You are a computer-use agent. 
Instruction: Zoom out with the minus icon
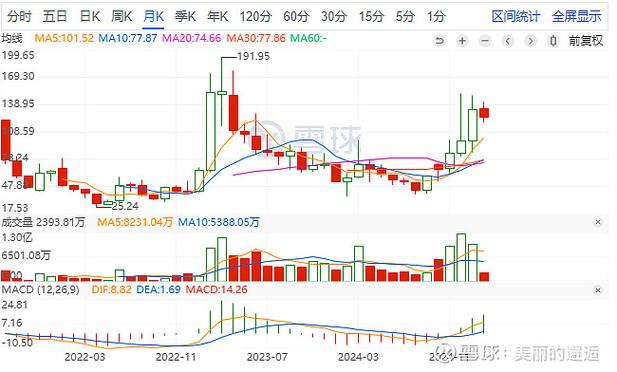tap(485, 41)
